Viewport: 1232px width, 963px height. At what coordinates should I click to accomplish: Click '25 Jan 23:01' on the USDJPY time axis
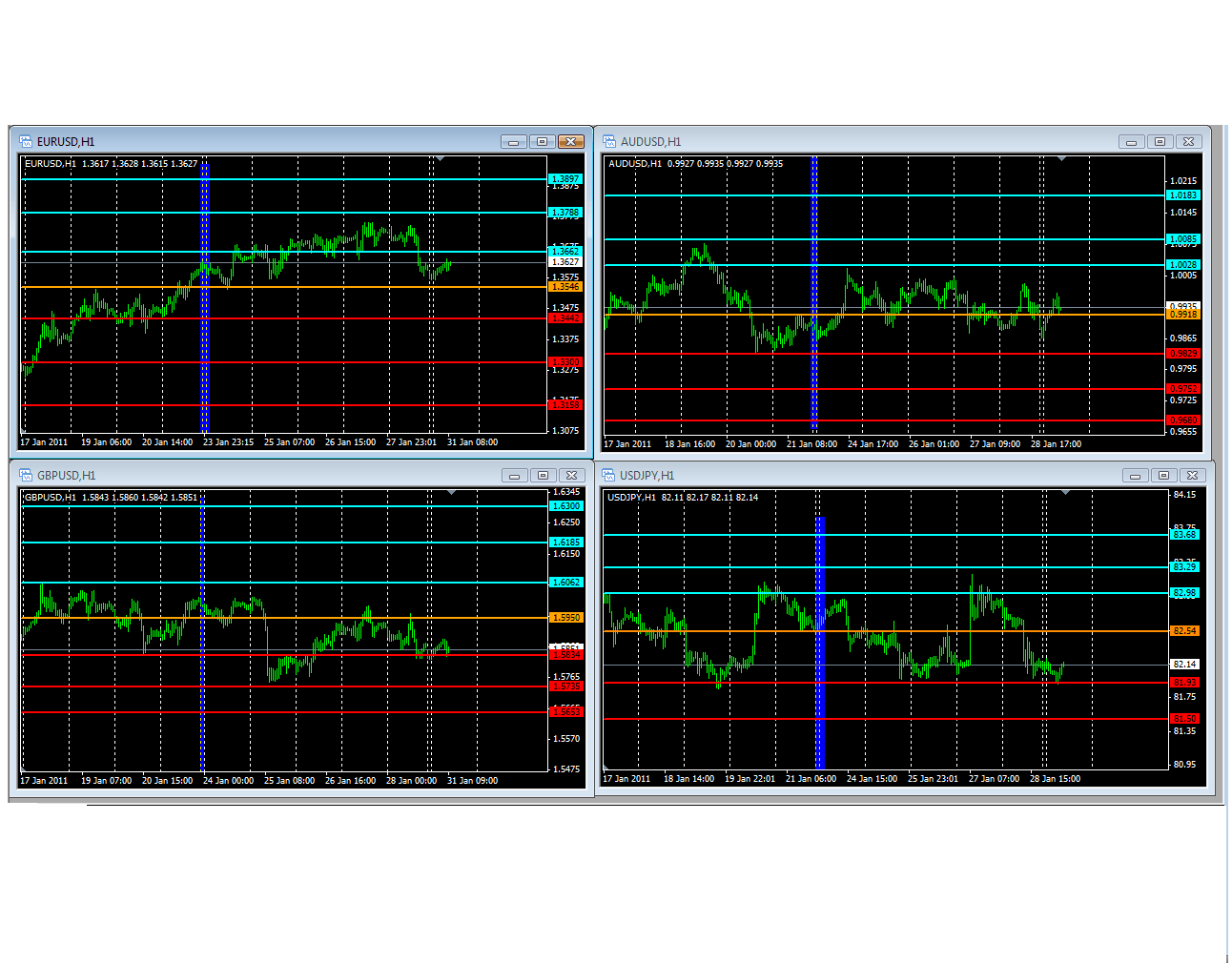933,779
